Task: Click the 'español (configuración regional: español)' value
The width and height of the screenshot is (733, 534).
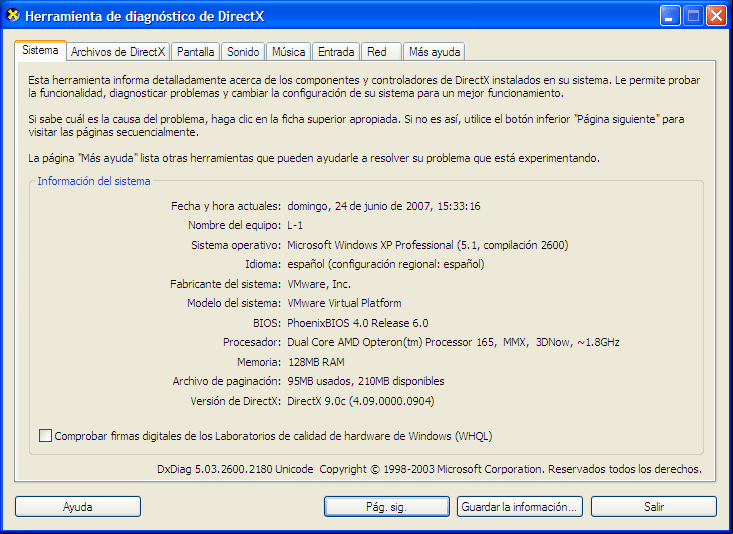Action: (x=386, y=264)
